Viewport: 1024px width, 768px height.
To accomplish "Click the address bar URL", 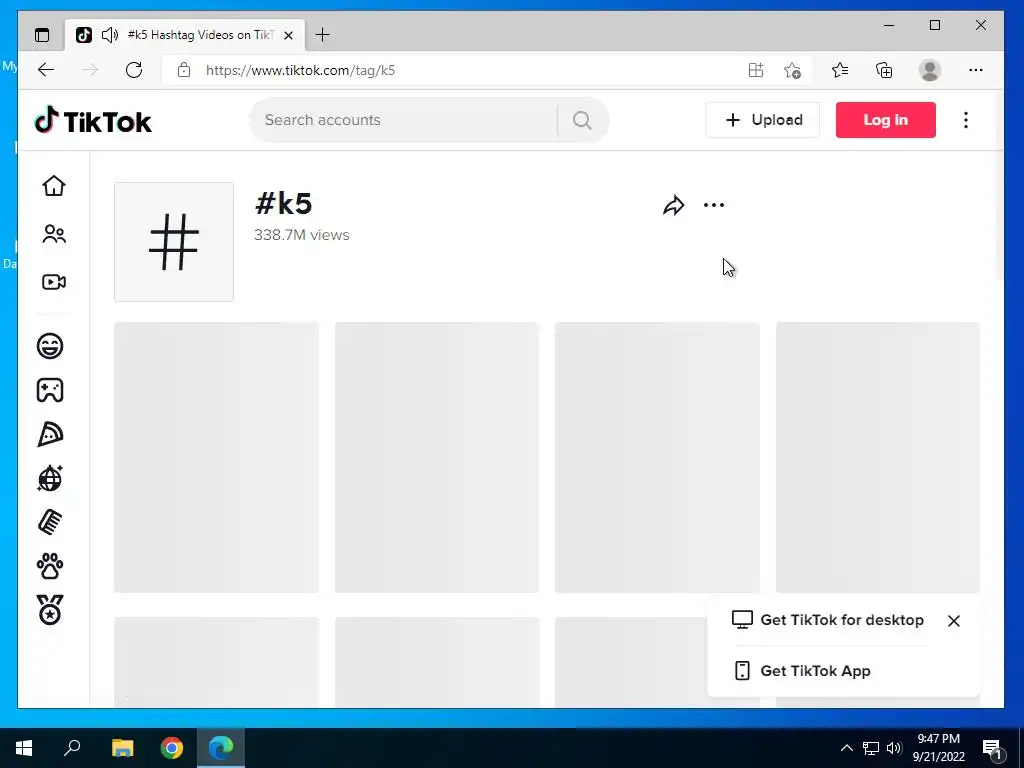I will coord(300,71).
